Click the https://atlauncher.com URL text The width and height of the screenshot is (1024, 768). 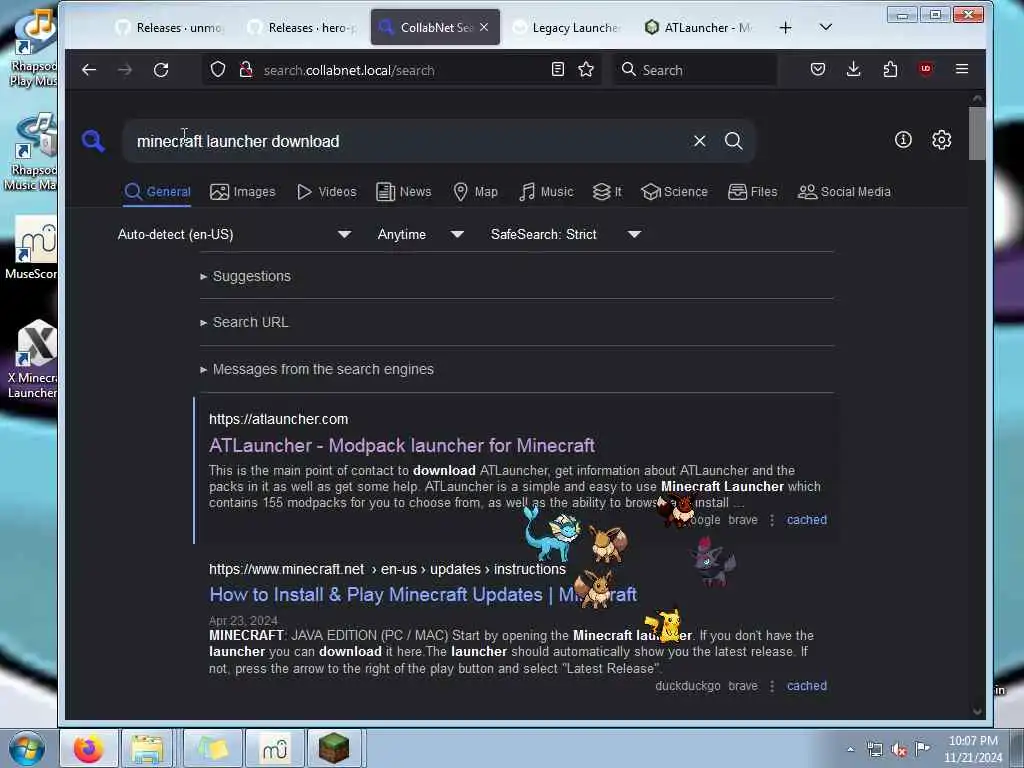tap(278, 419)
